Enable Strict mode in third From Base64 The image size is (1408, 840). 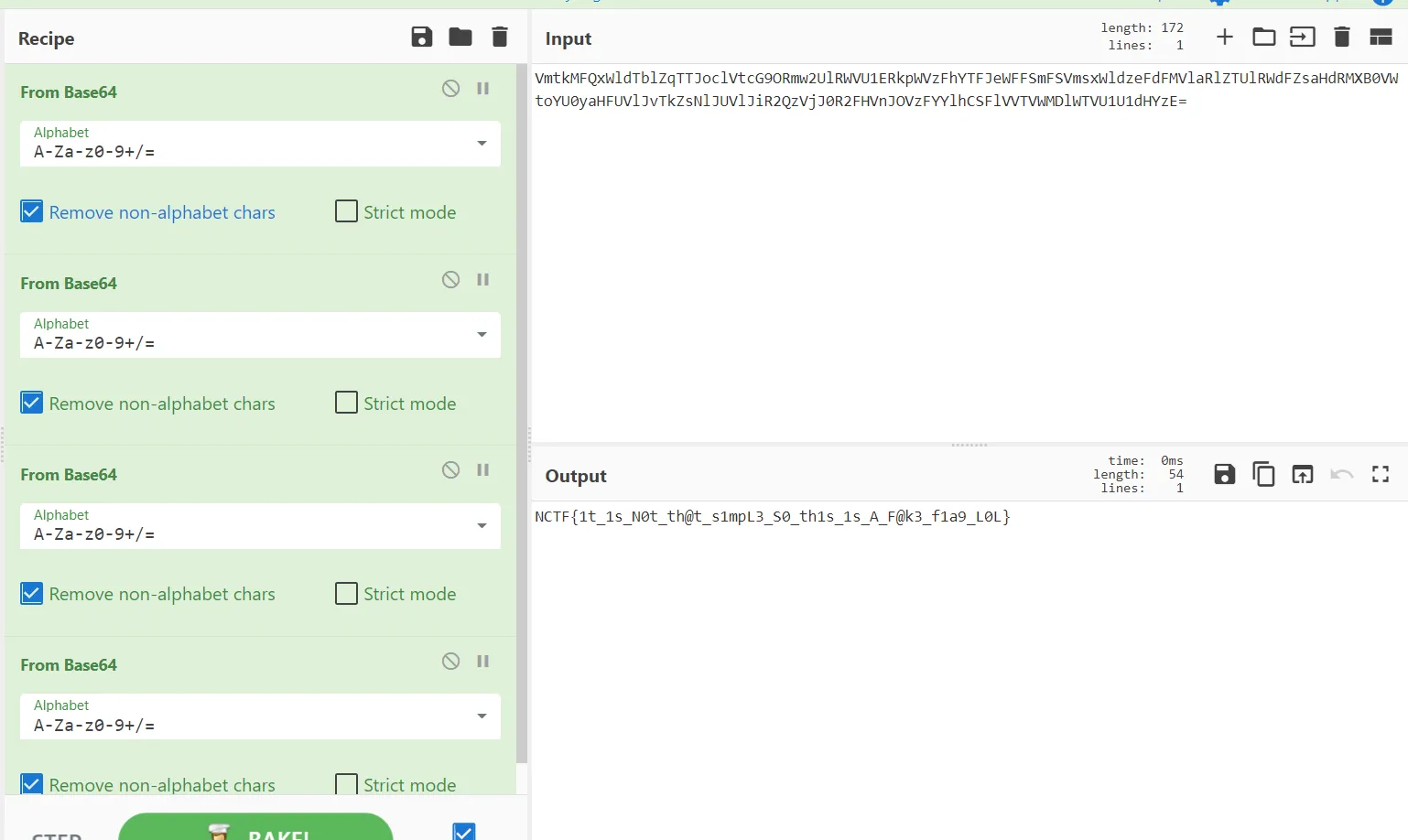pyautogui.click(x=346, y=594)
